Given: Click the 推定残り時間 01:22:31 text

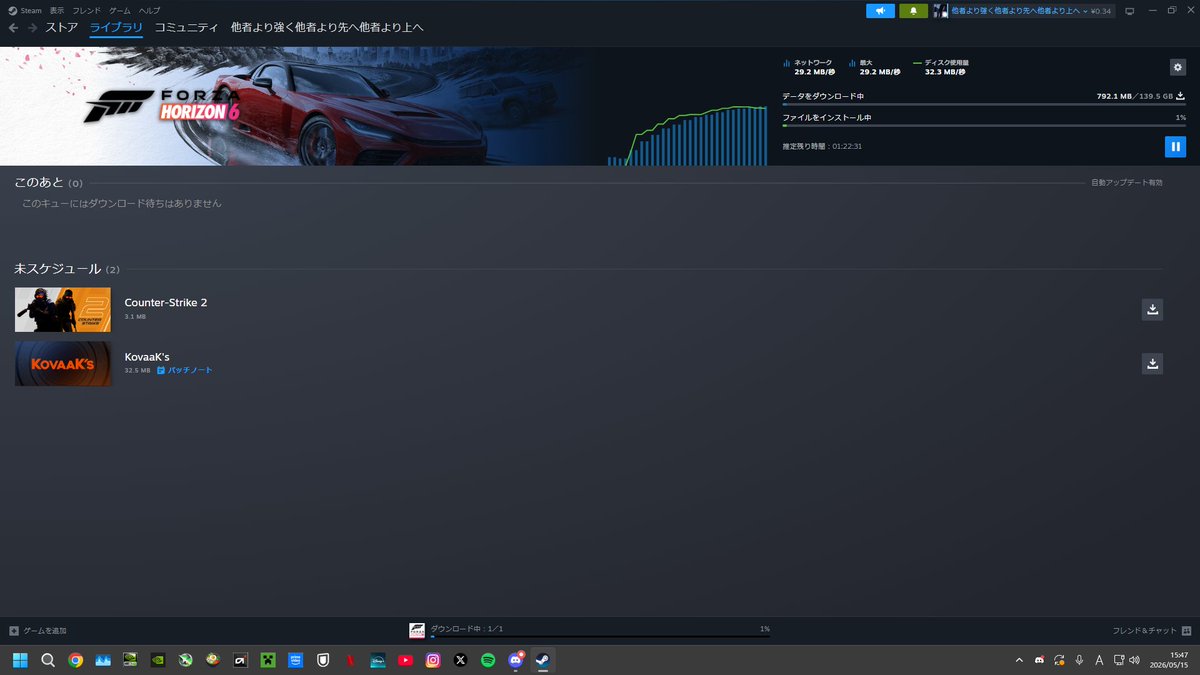Looking at the screenshot, I should (822, 146).
